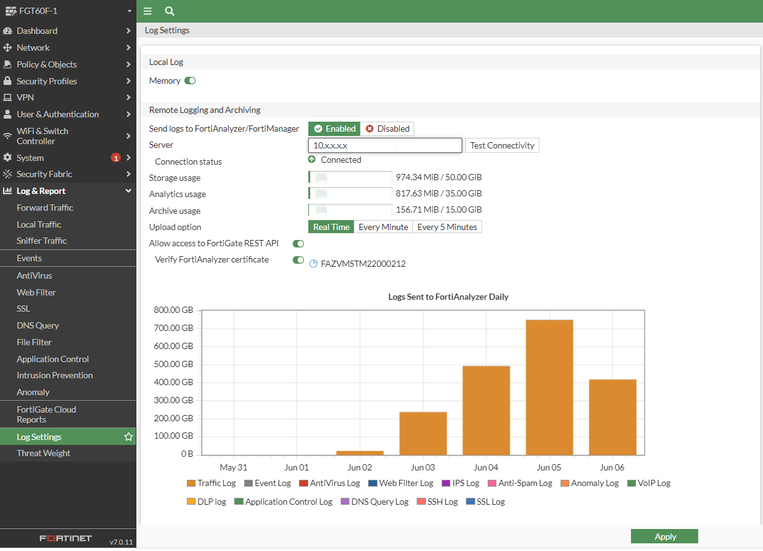The height and width of the screenshot is (551, 763).
Task: Click the Security Profiles lock icon
Action: pyautogui.click(x=8, y=81)
